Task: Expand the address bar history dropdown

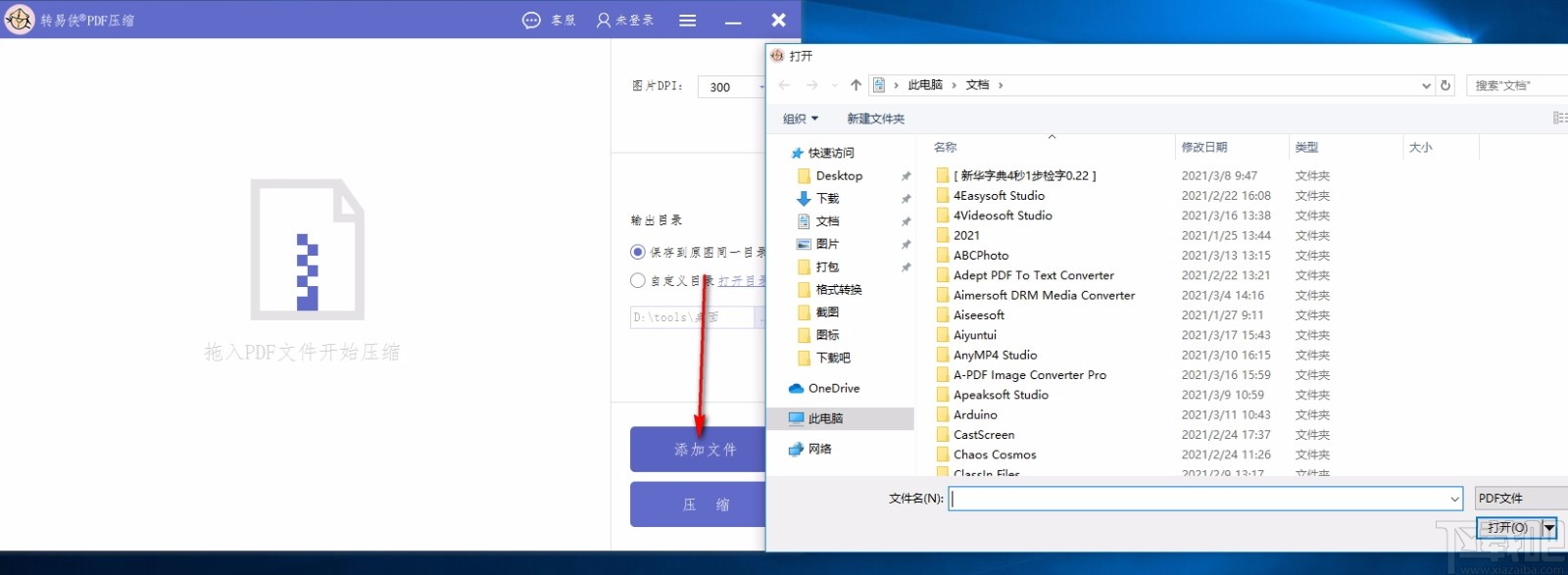Action: [x=1426, y=85]
